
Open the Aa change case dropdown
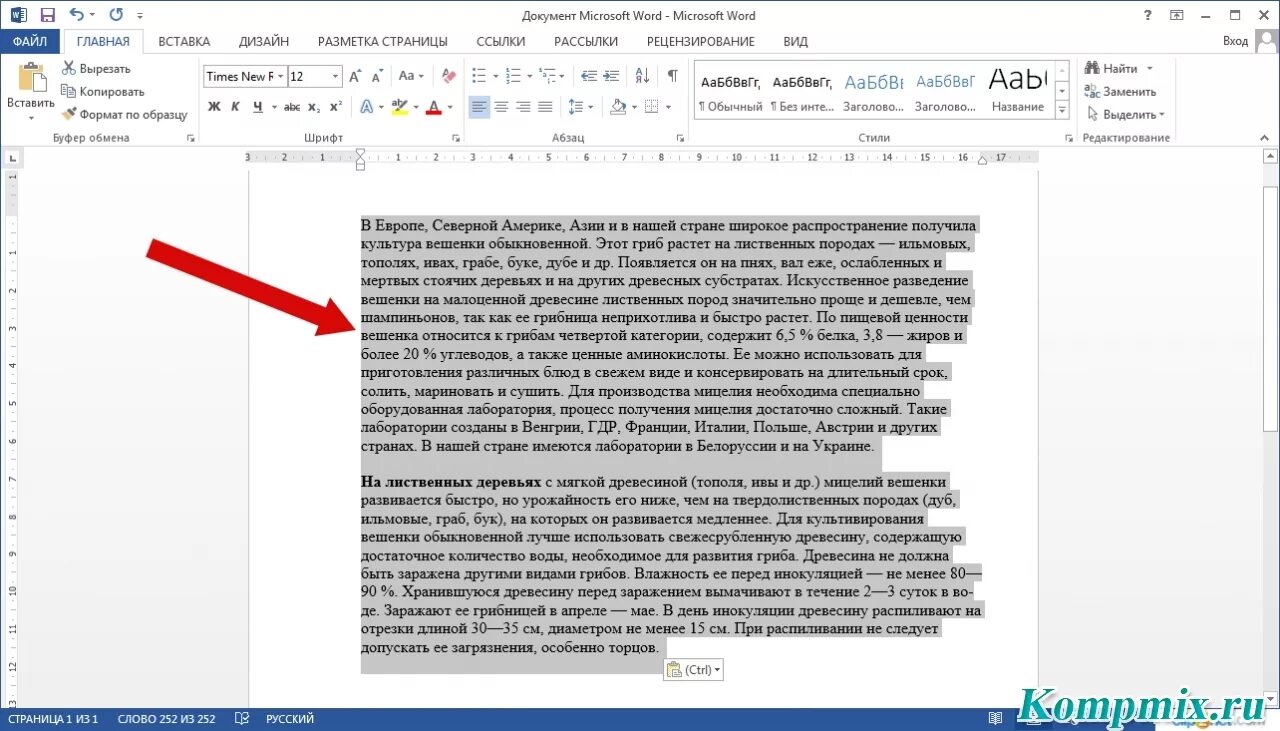coord(411,76)
